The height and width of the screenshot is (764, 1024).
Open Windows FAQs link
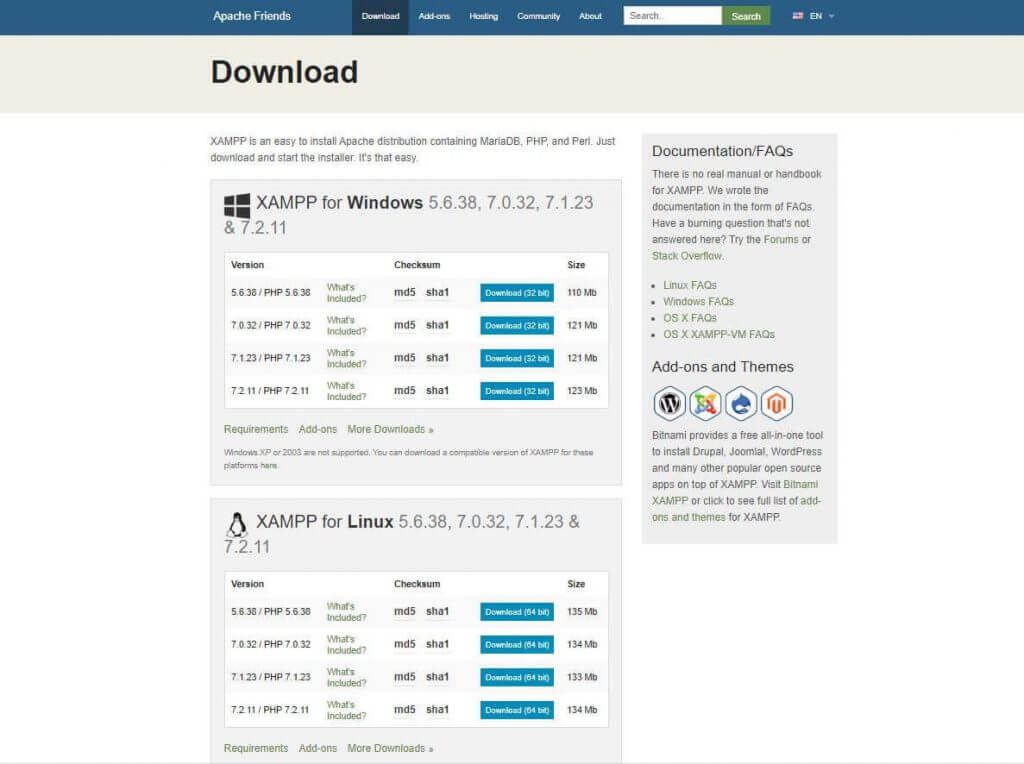(x=698, y=302)
